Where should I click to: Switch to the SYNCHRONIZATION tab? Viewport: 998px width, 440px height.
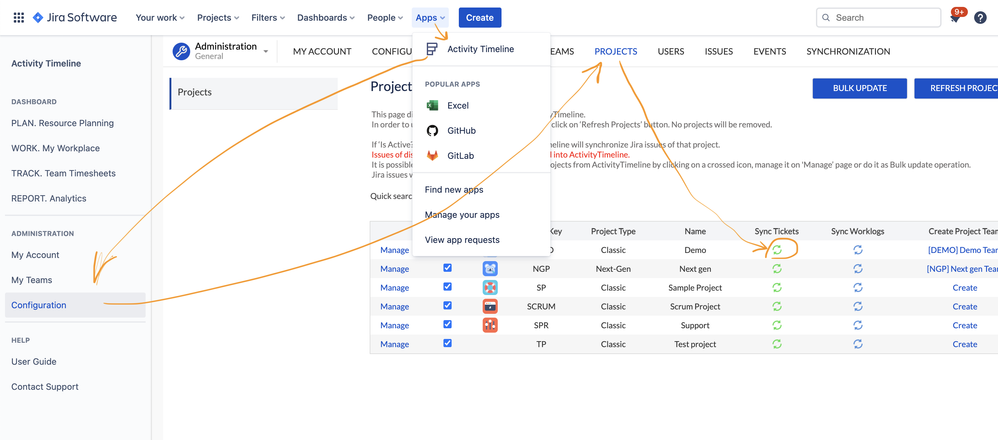tap(848, 52)
